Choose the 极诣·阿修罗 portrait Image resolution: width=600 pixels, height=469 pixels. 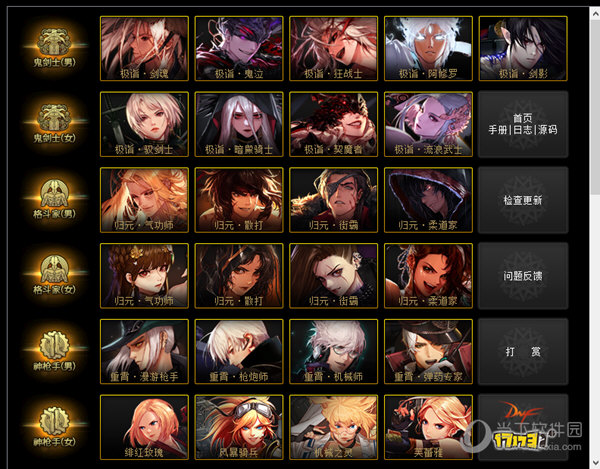coord(428,49)
